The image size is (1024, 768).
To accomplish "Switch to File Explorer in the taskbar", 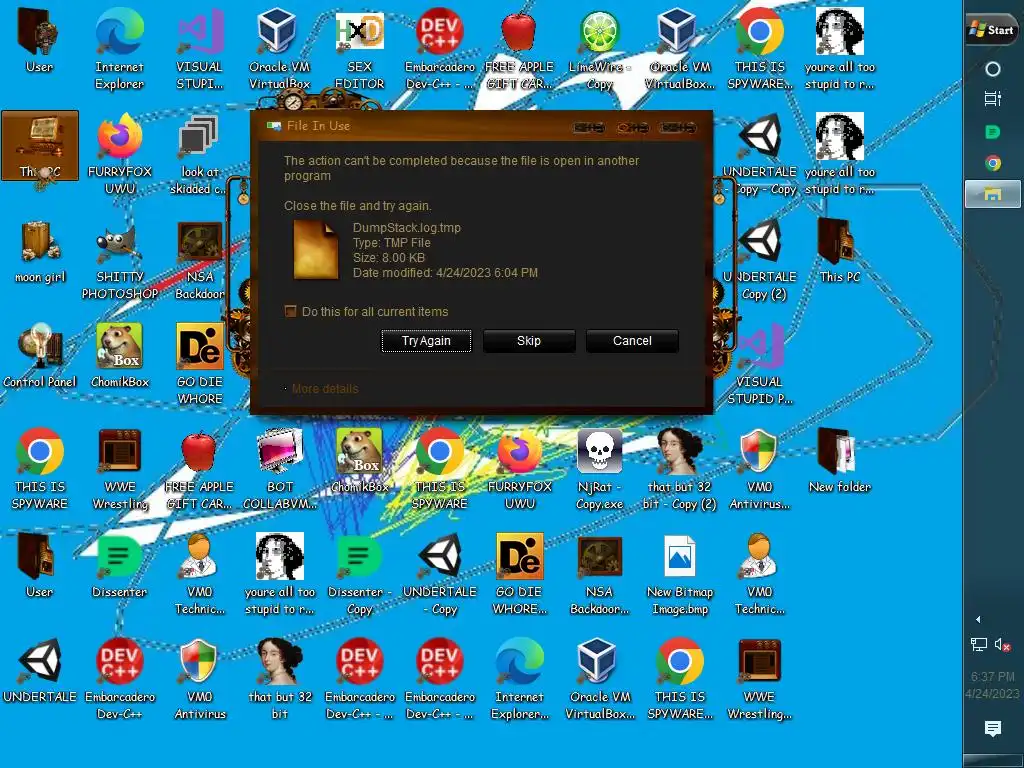I will point(993,194).
